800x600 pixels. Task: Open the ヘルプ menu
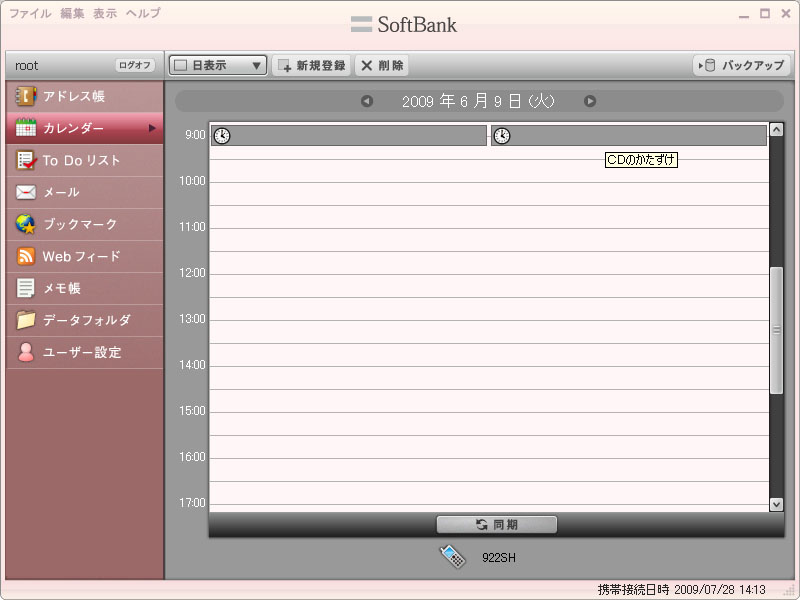143,14
